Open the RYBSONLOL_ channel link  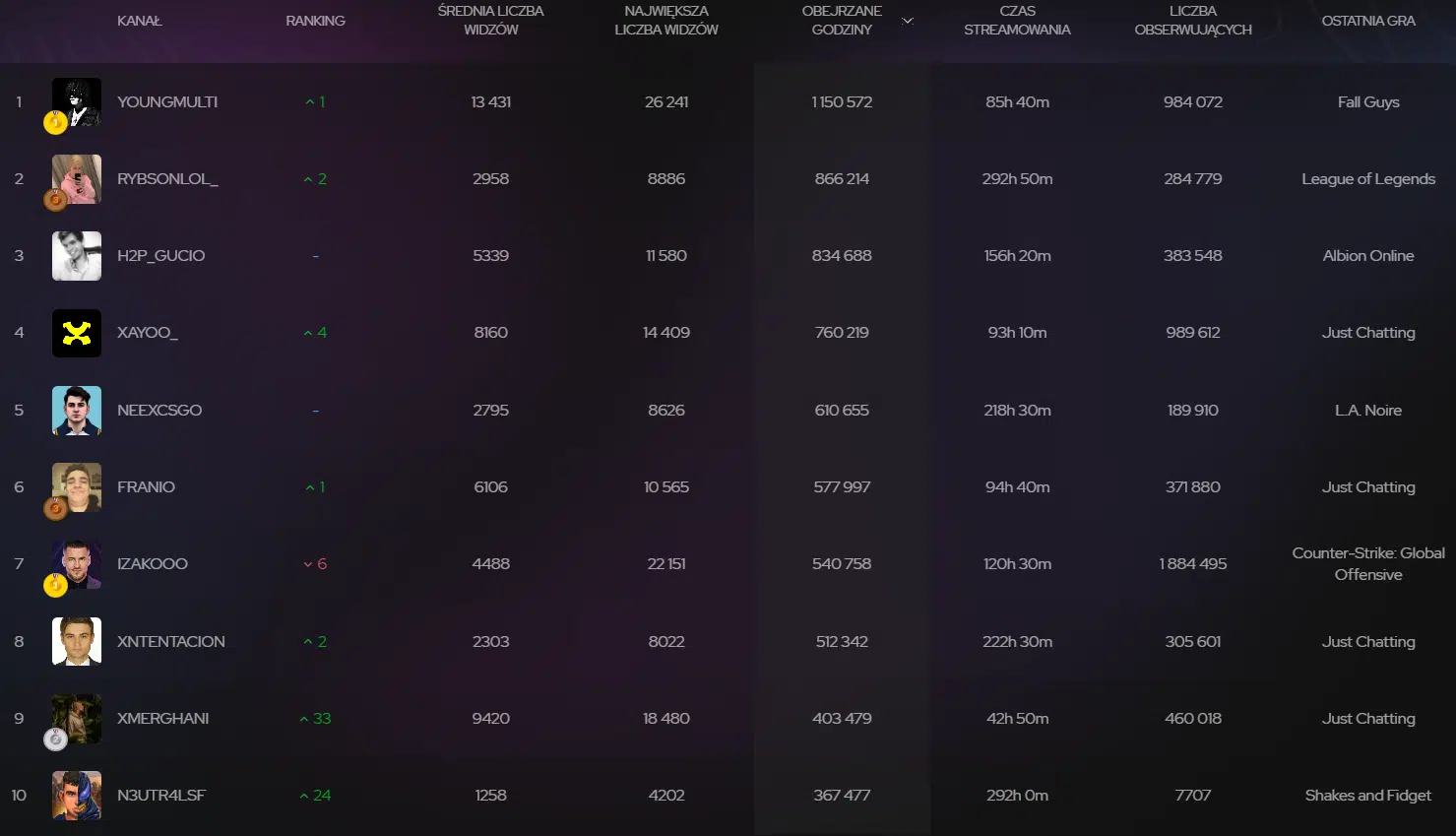pyautogui.click(x=167, y=179)
